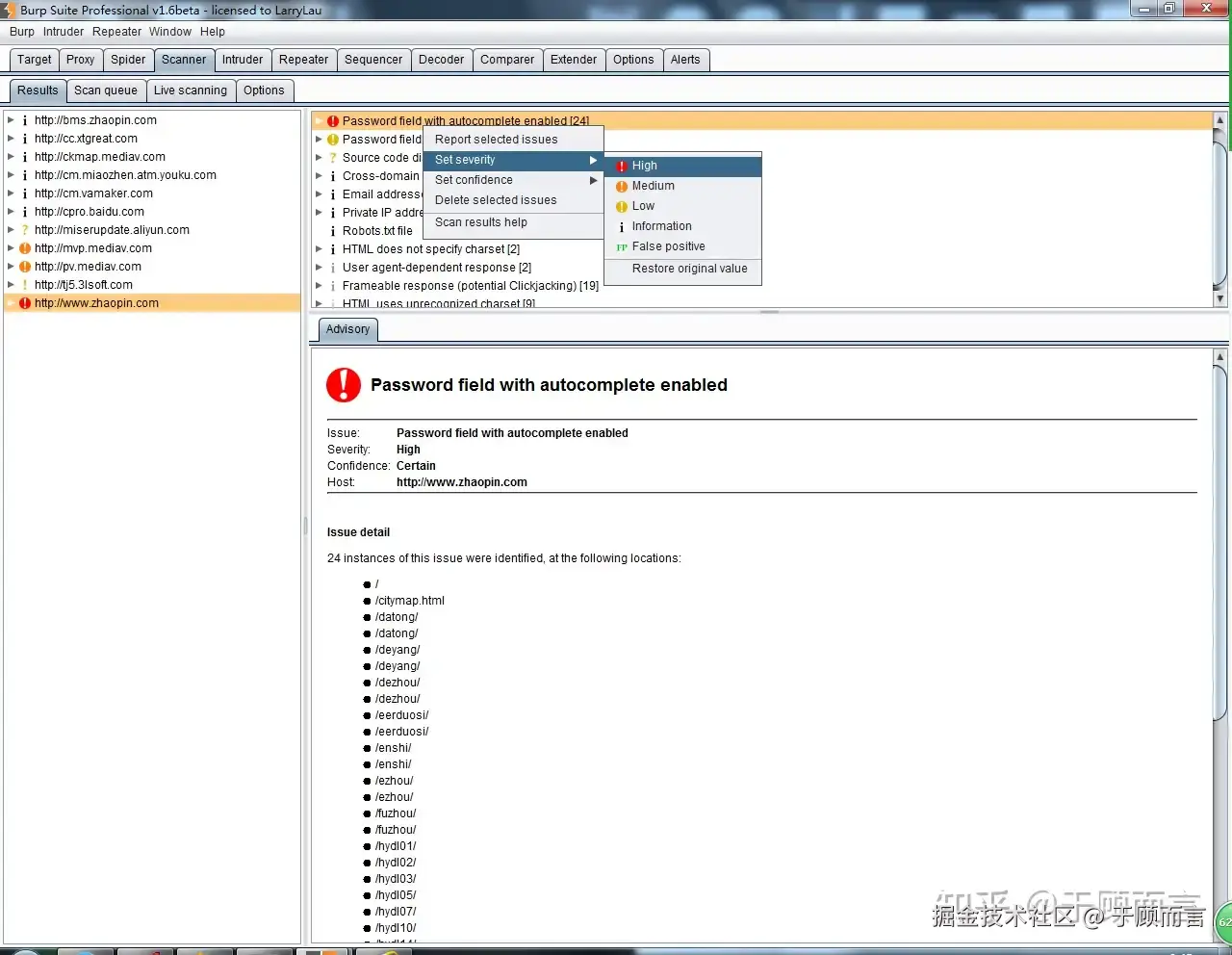Viewport: 1232px width, 955px height.
Task: Switch to Comparer tab
Action: point(507,60)
